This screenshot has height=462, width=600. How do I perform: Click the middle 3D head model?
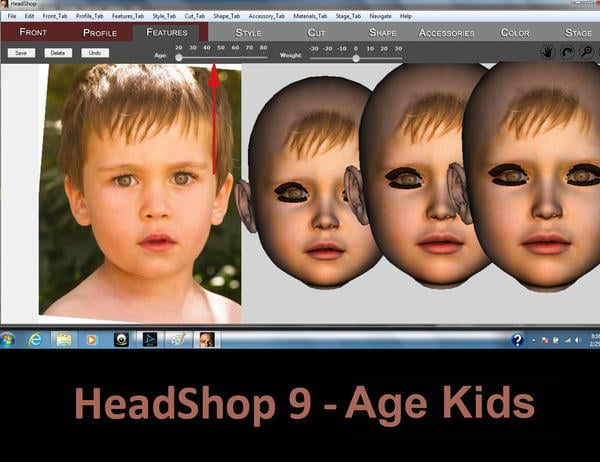417,176
